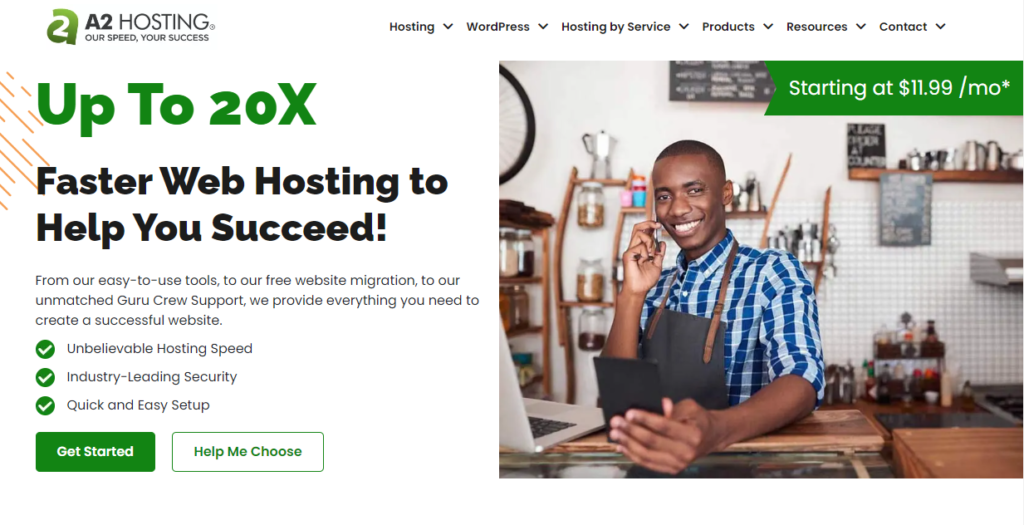The width and height of the screenshot is (1024, 525).
Task: Click the A2 Hosting logo
Action: [131, 27]
